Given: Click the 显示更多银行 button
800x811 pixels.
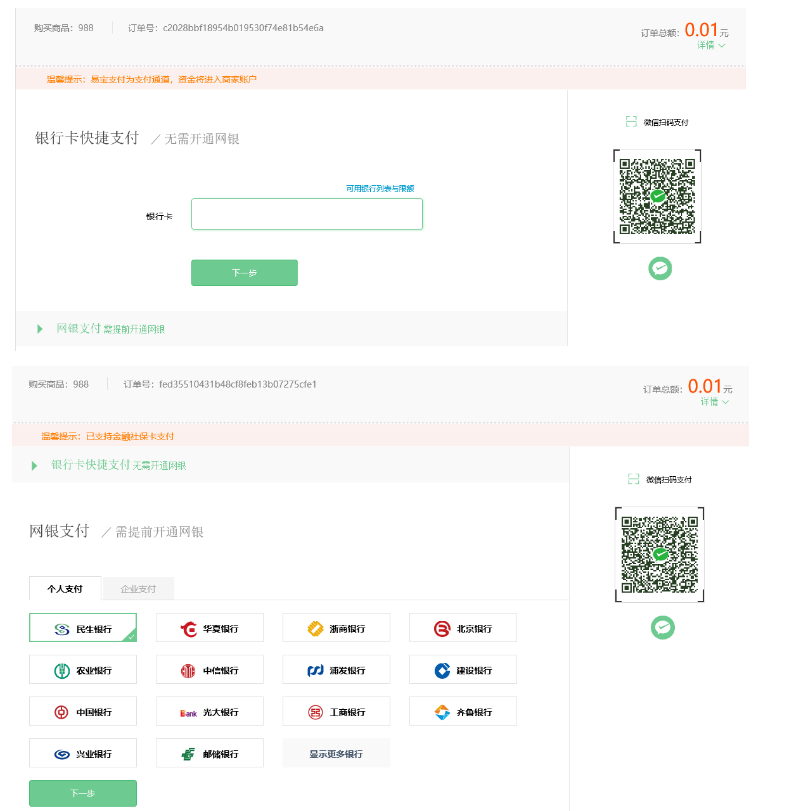Looking at the screenshot, I should [x=336, y=754].
